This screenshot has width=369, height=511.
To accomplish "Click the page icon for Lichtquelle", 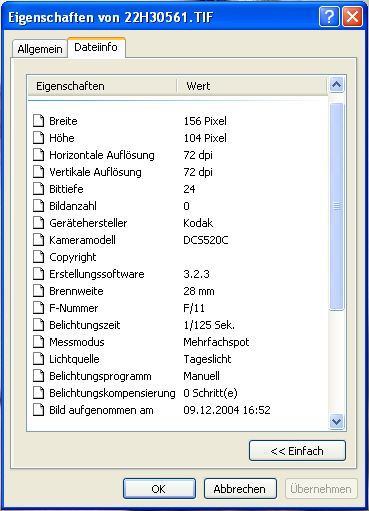I will click(39, 359).
